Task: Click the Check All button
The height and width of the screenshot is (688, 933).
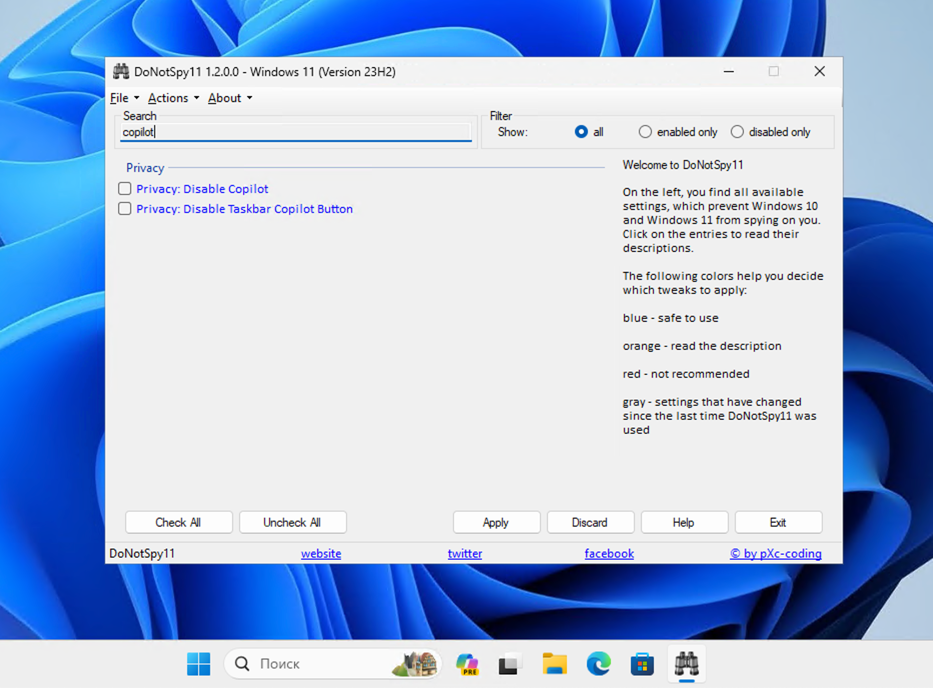Action: [178, 523]
